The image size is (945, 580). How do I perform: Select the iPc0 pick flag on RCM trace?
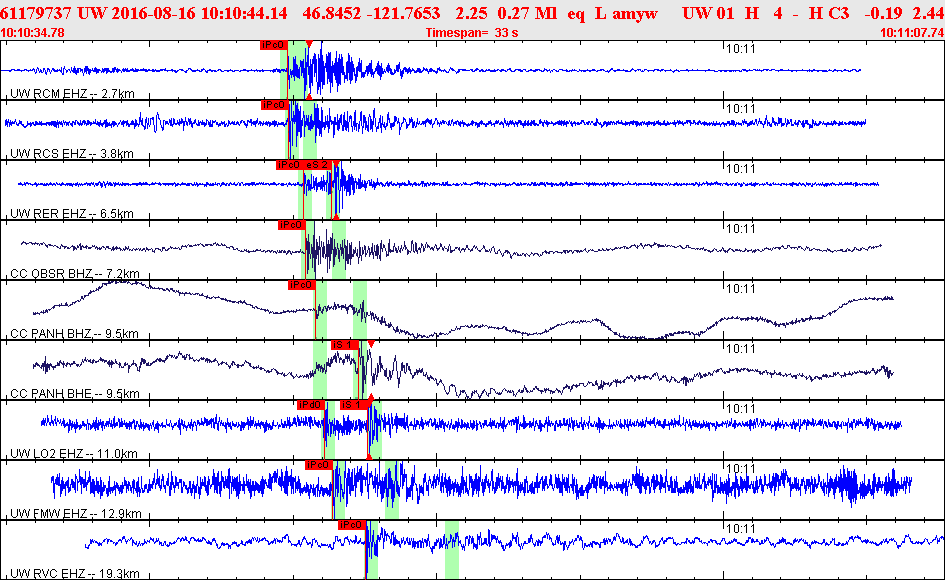(x=274, y=45)
